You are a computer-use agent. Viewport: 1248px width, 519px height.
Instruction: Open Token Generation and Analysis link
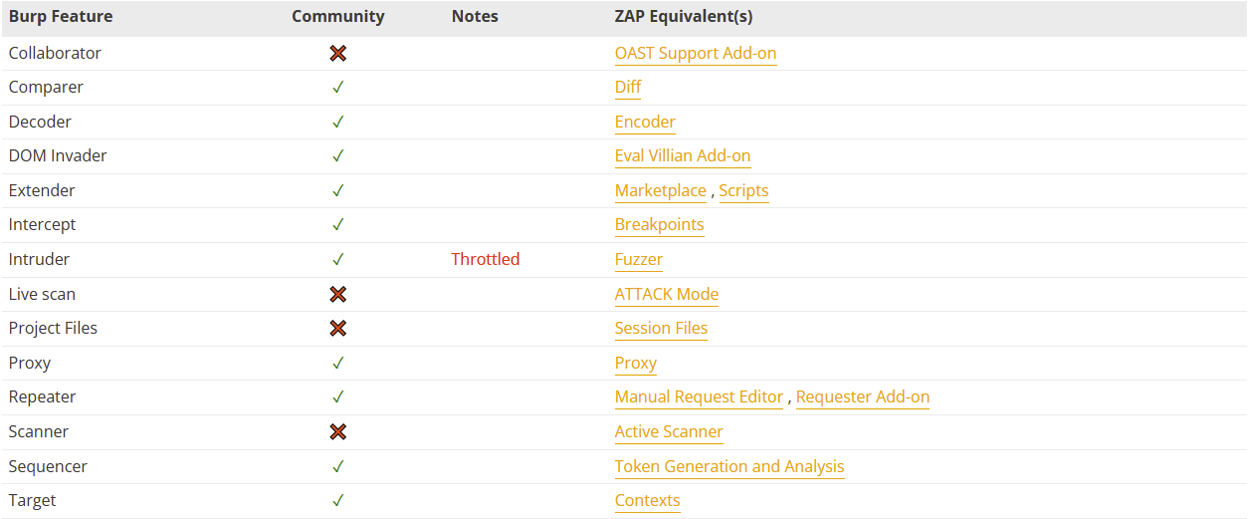point(729,466)
